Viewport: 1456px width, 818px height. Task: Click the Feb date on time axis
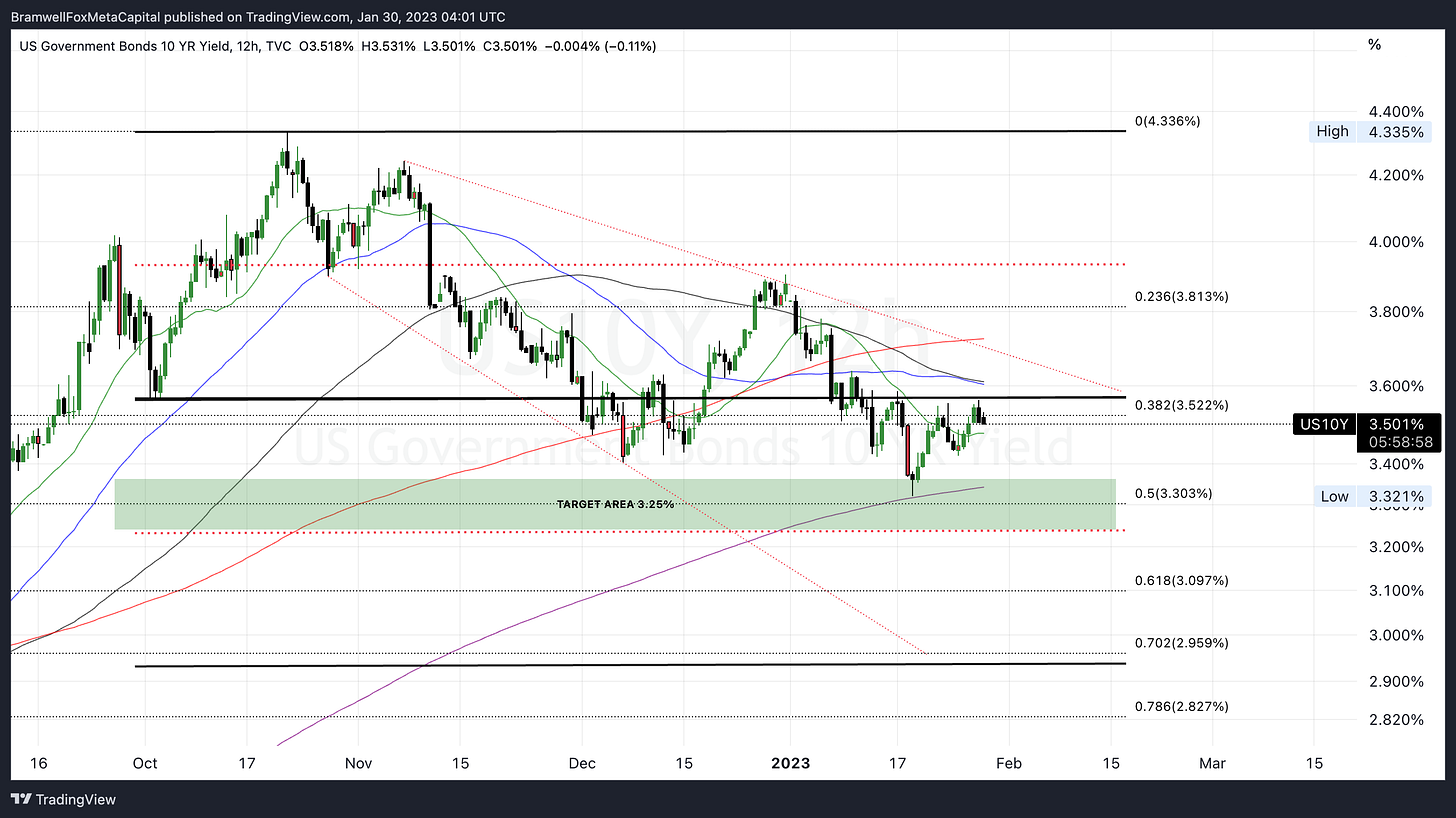click(1010, 763)
